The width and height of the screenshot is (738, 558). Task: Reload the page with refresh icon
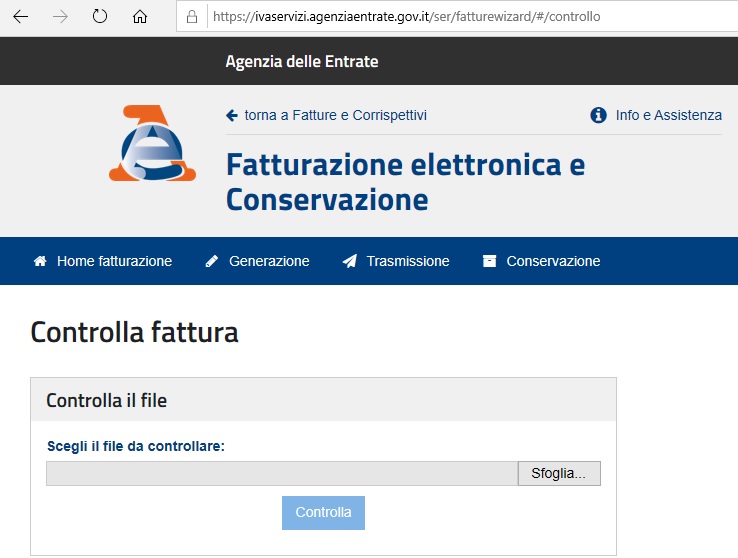click(x=100, y=16)
